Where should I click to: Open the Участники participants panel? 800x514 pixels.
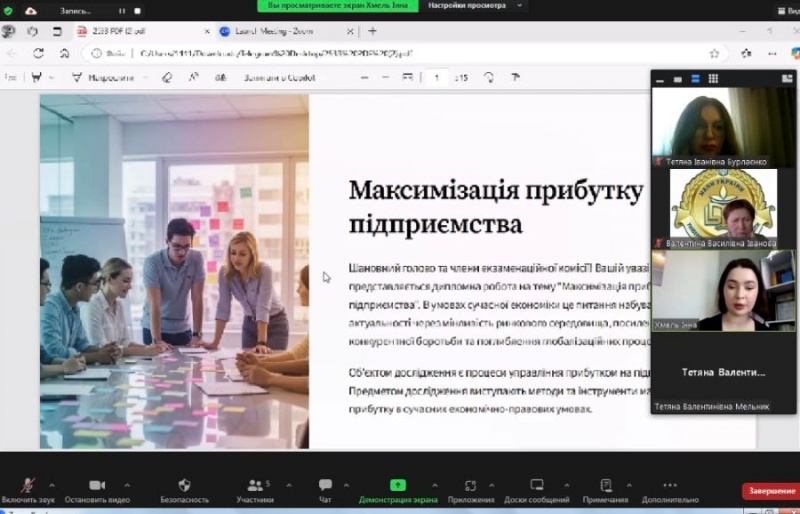[x=255, y=491]
